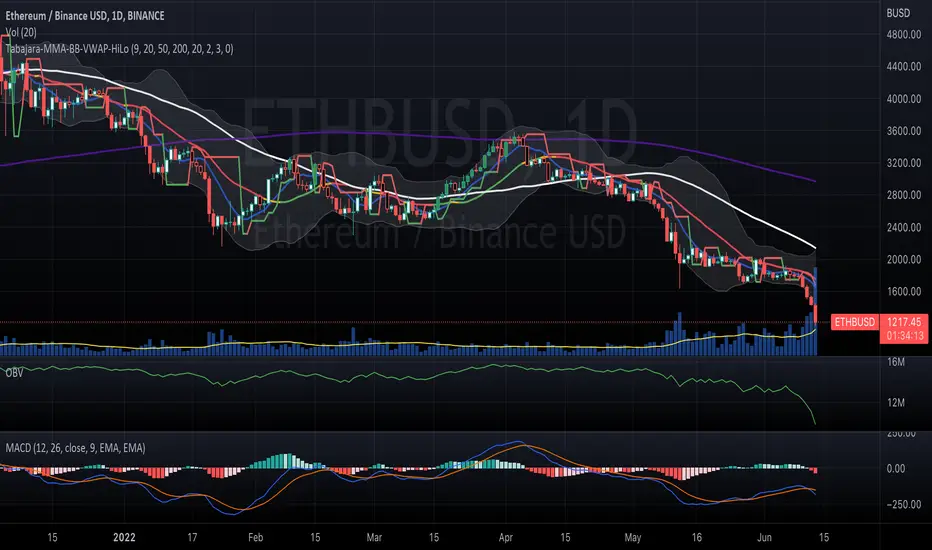Select the MACD (12, 26, close, 9, EMA, EMA) legend
The width and height of the screenshot is (932, 550).
pyautogui.click(x=75, y=448)
